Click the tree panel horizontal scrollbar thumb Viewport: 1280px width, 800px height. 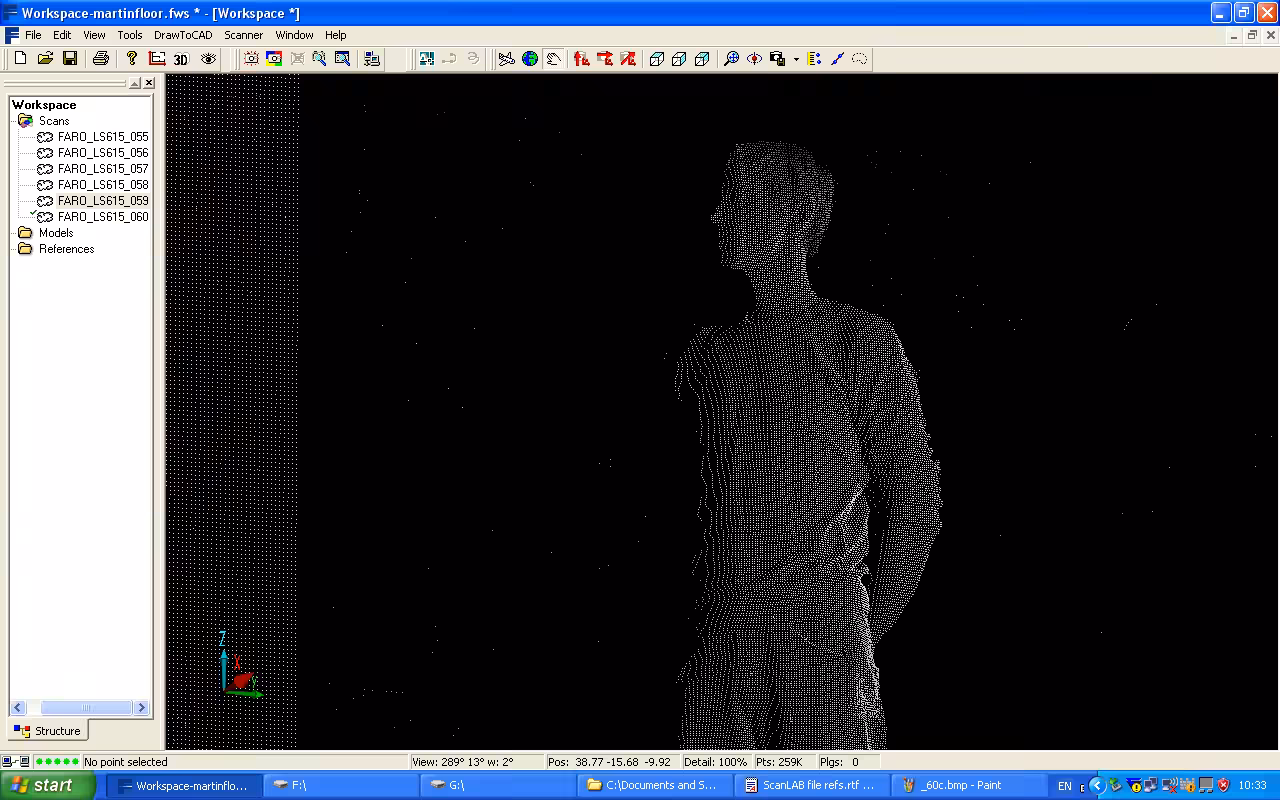pyautogui.click(x=85, y=708)
